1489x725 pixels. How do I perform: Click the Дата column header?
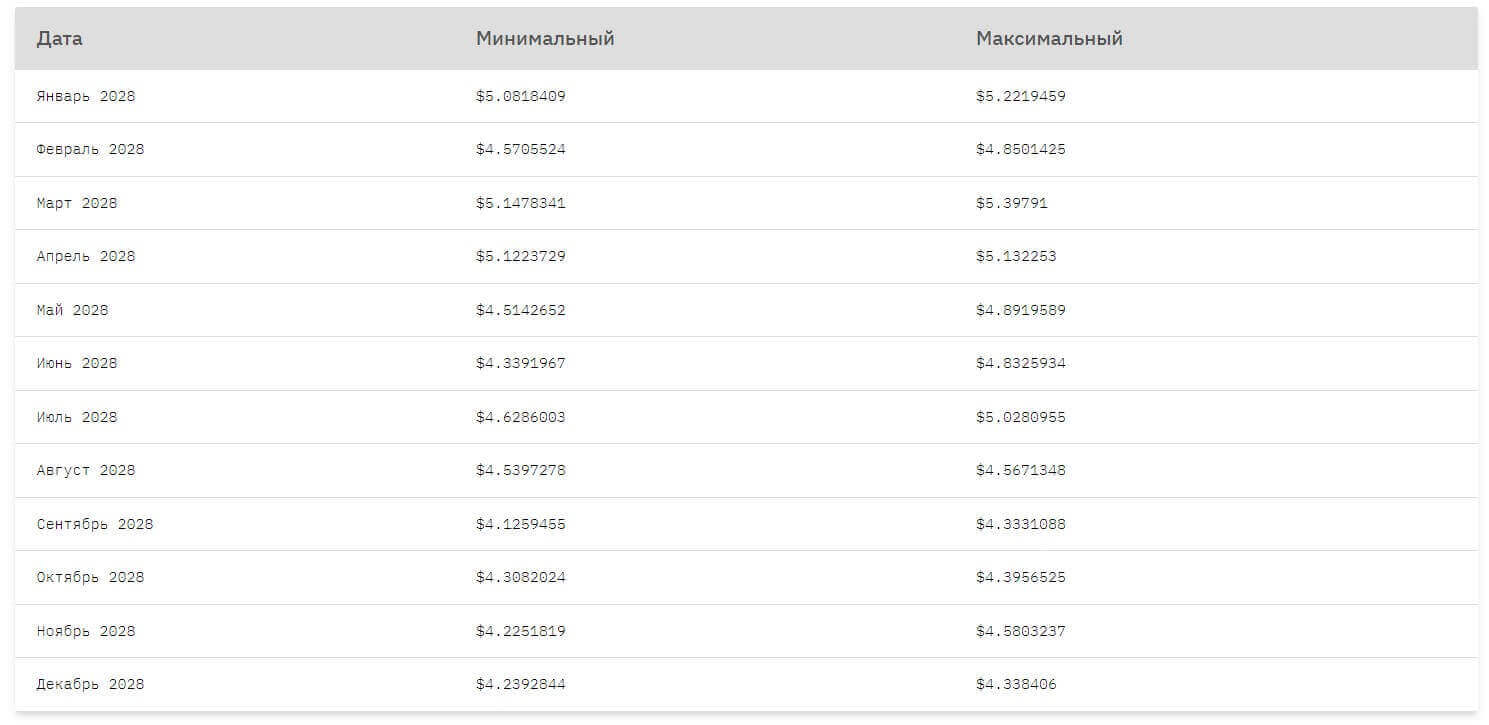click(x=59, y=39)
